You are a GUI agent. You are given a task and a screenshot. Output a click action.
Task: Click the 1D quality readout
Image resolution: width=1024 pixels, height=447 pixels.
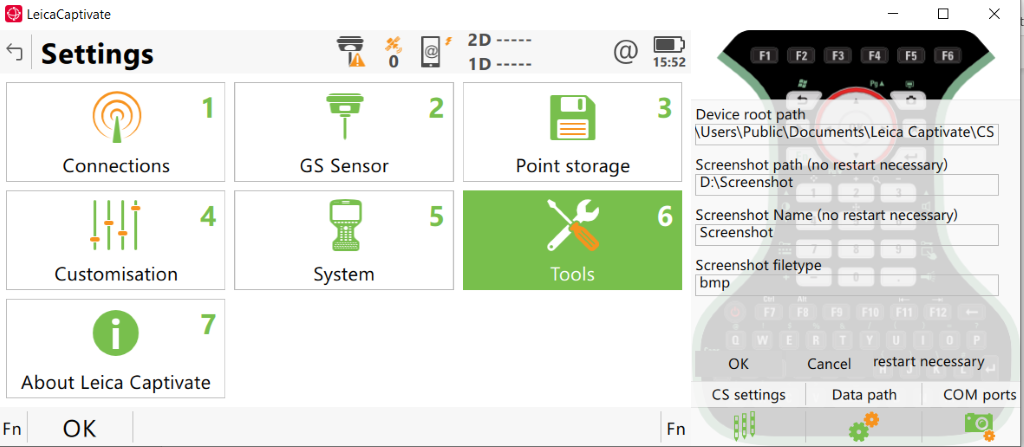[x=500, y=63]
